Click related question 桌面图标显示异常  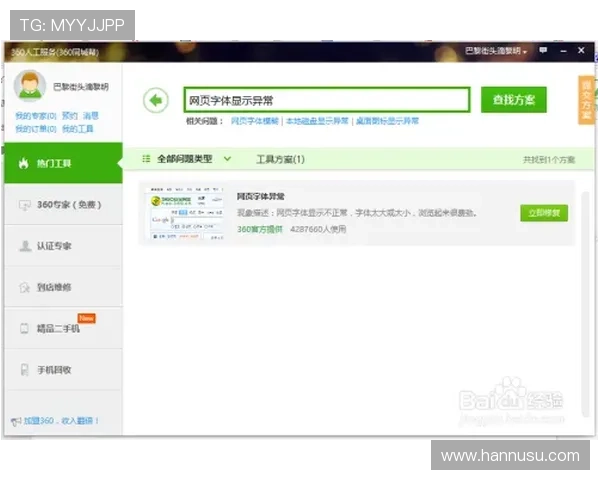pos(387,121)
